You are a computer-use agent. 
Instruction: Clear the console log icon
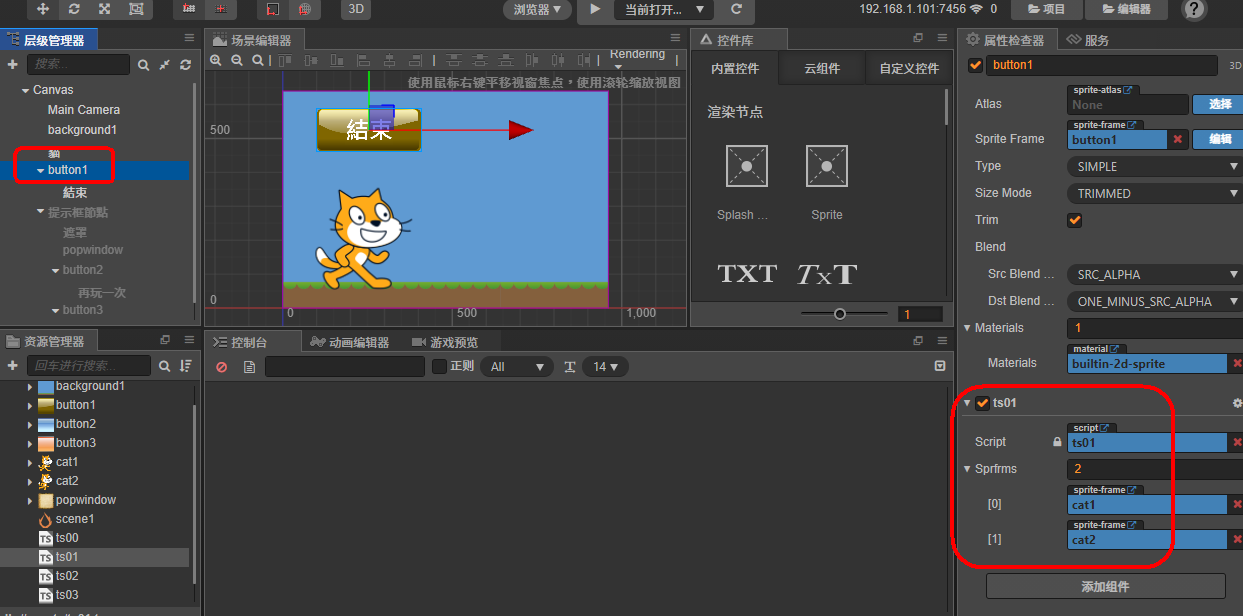tap(222, 367)
